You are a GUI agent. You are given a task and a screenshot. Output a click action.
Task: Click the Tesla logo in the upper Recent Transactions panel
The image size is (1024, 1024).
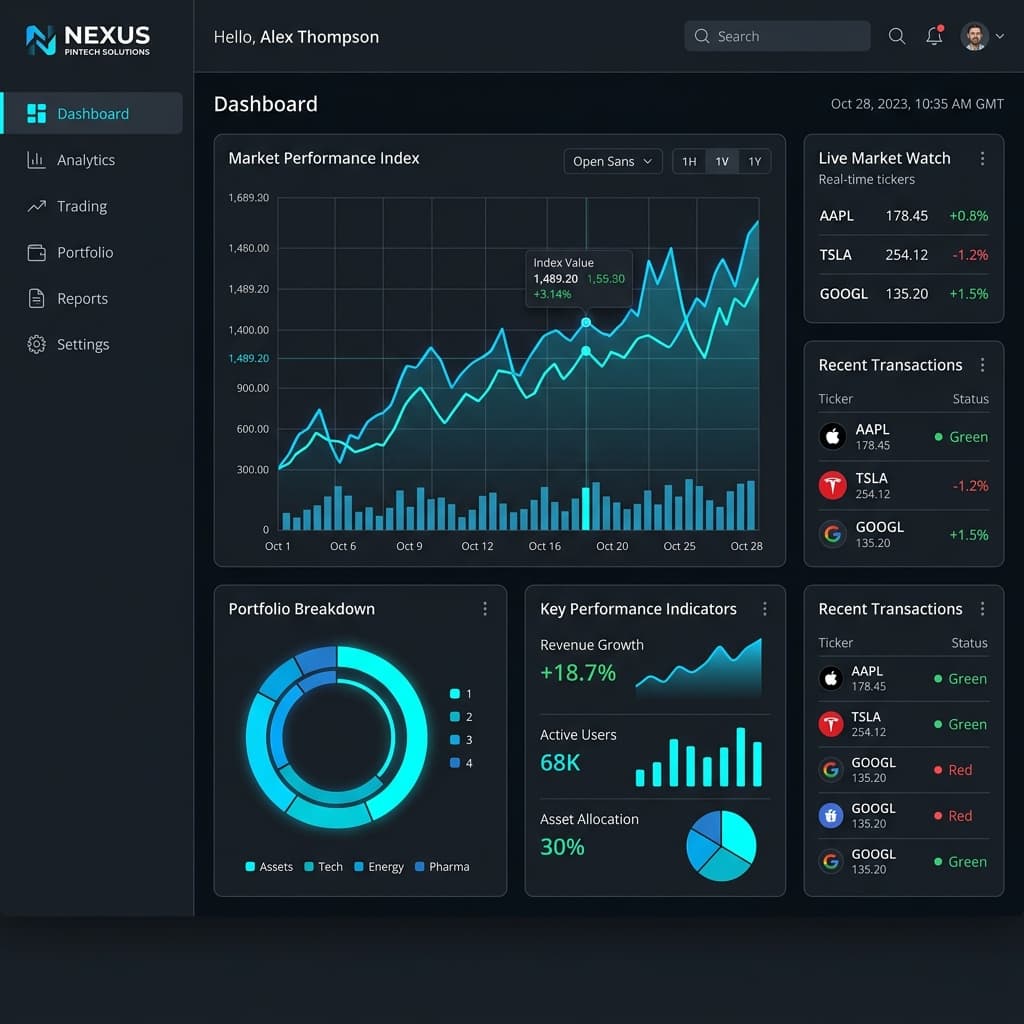tap(833, 485)
